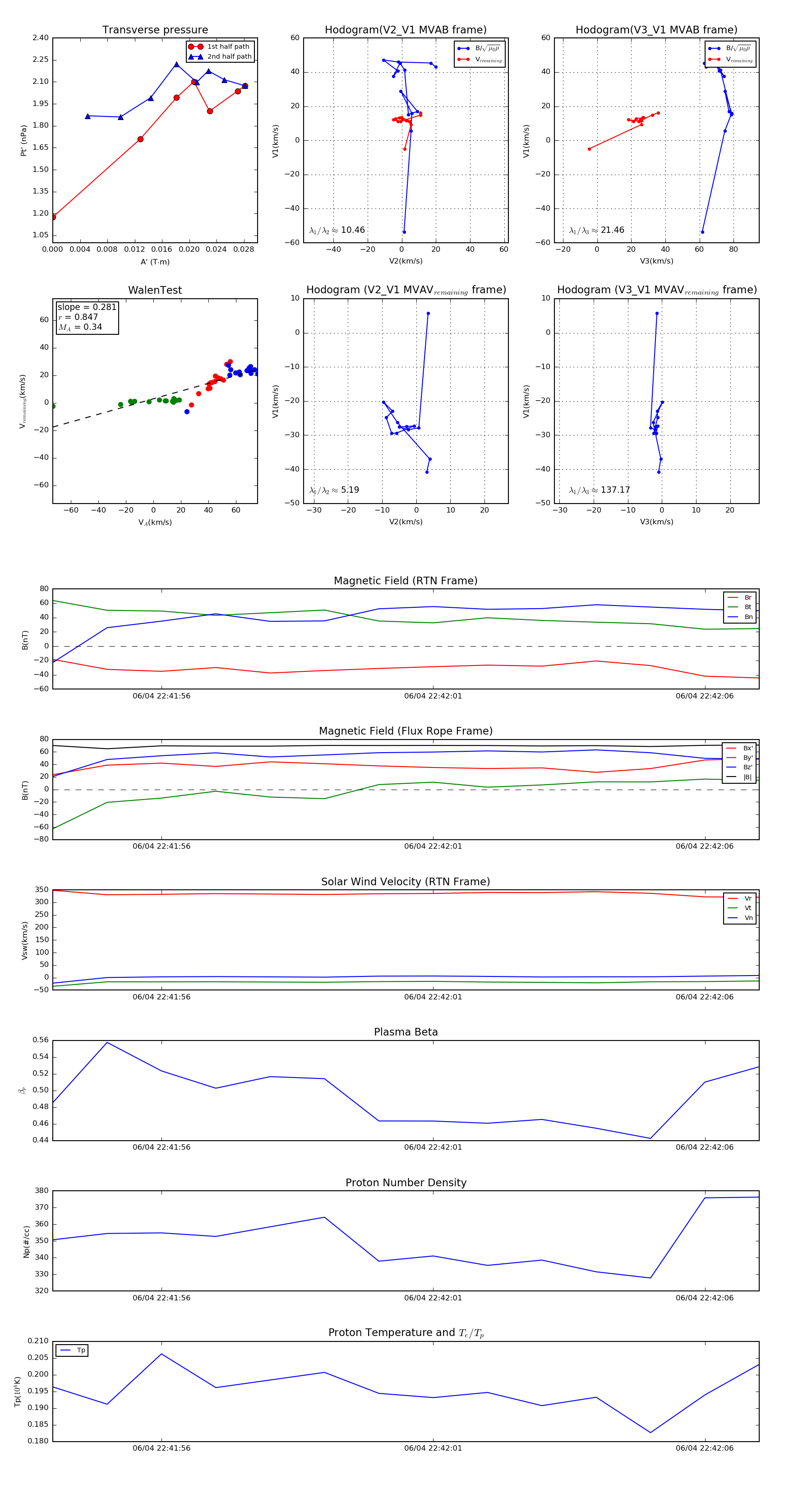812x1489 pixels.
Task: Click the Proton Density minimum near 328
Action: [650, 1278]
